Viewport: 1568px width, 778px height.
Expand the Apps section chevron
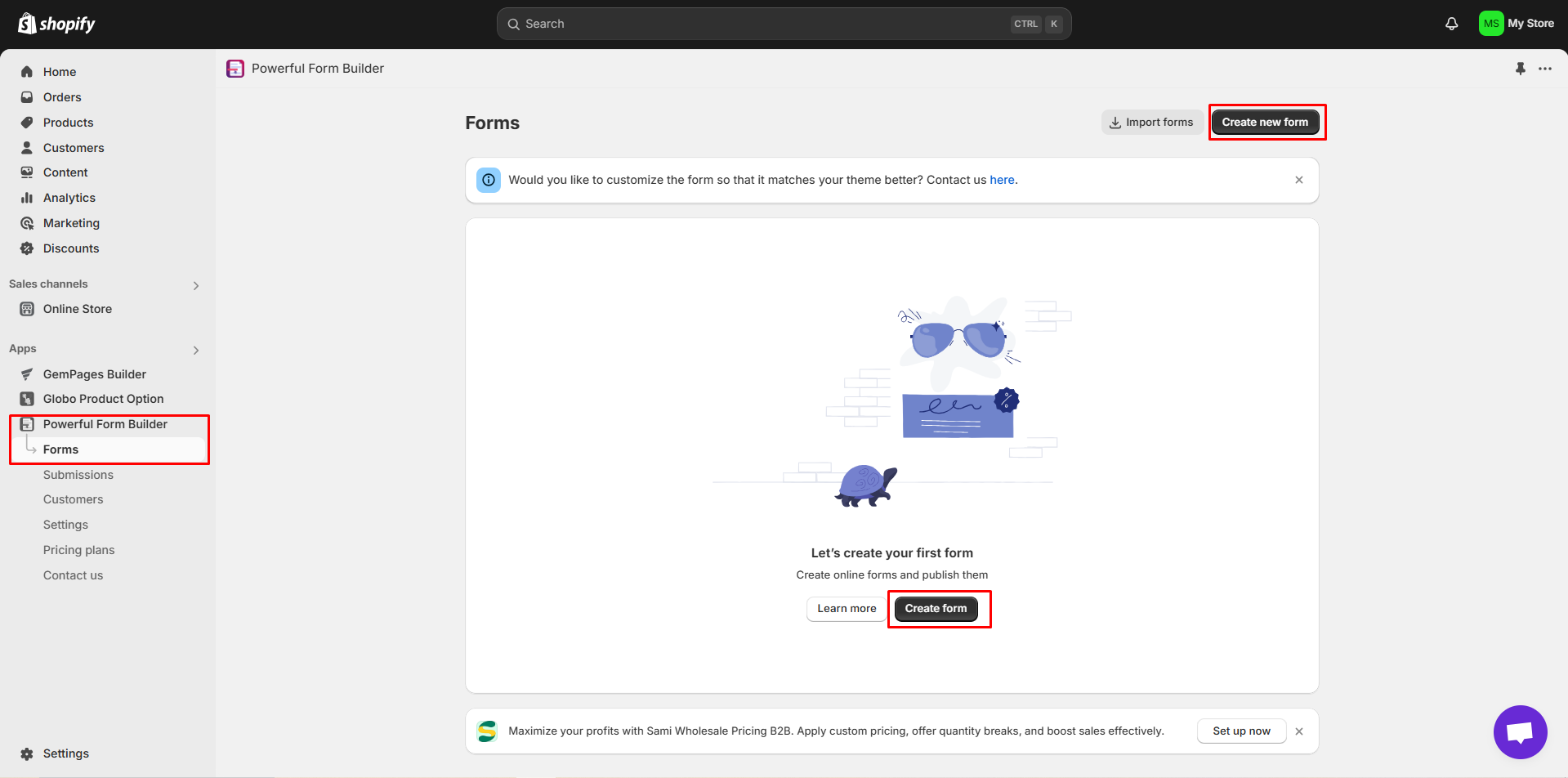pyautogui.click(x=195, y=350)
